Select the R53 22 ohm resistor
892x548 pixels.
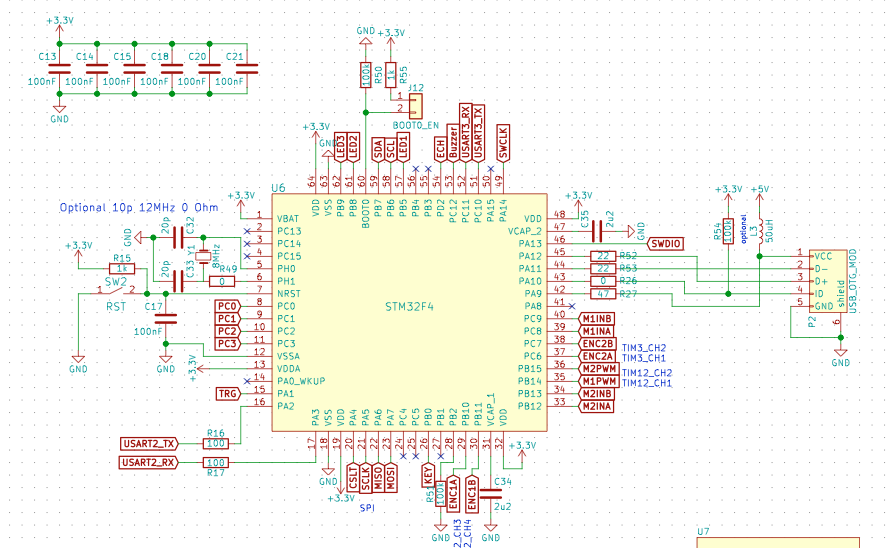coord(603,269)
